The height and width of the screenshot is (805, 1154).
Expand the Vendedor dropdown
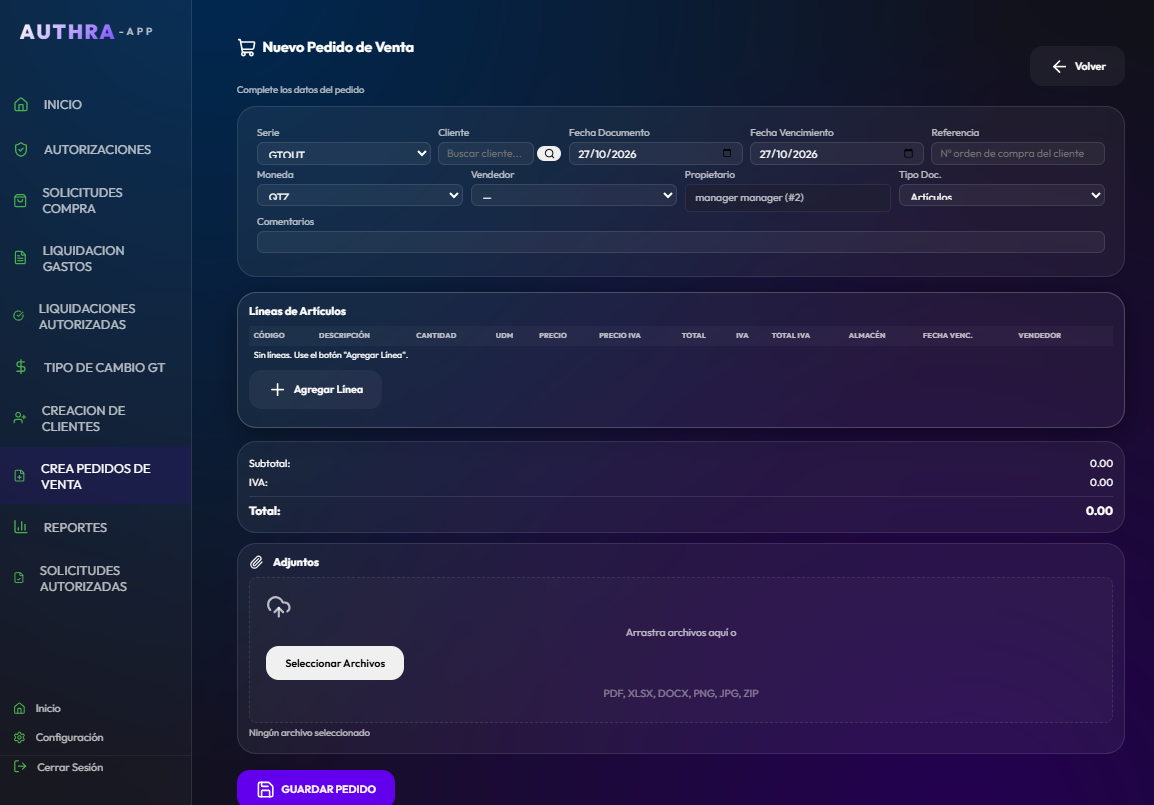click(574, 196)
